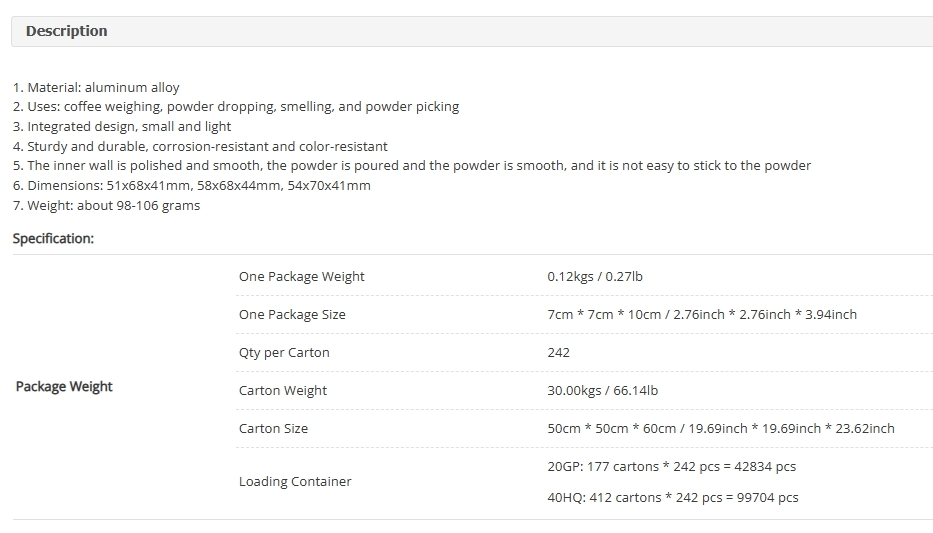Click the Specification heading
This screenshot has width=933, height=533.
point(53,238)
